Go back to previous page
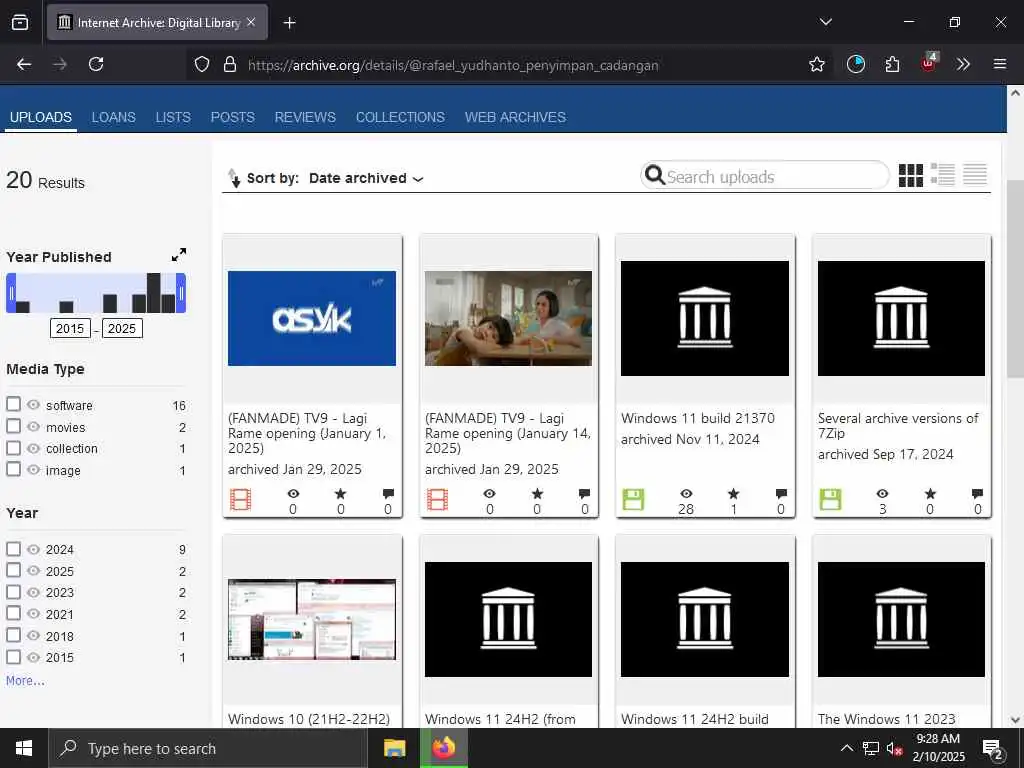1024x768 pixels. point(24,64)
